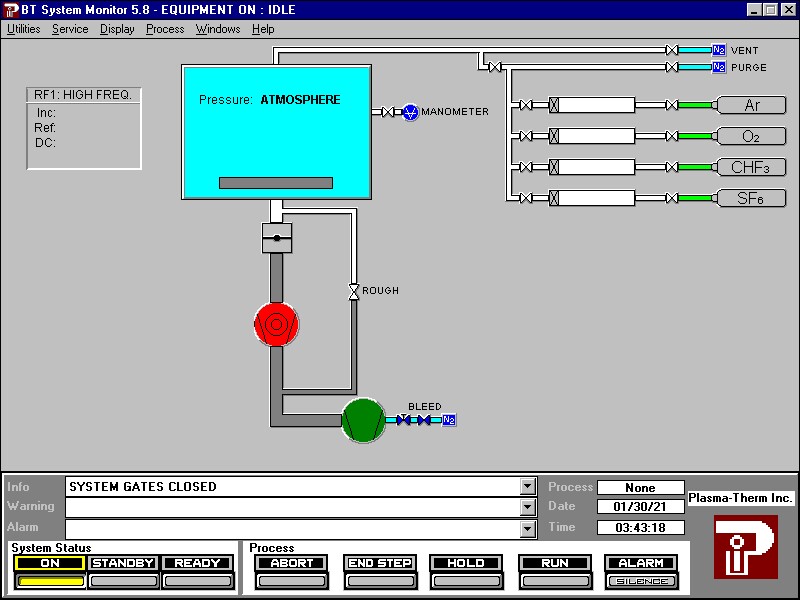This screenshot has height=600, width=800.
Task: Expand the Warning message dropdown
Action: pos(528,507)
